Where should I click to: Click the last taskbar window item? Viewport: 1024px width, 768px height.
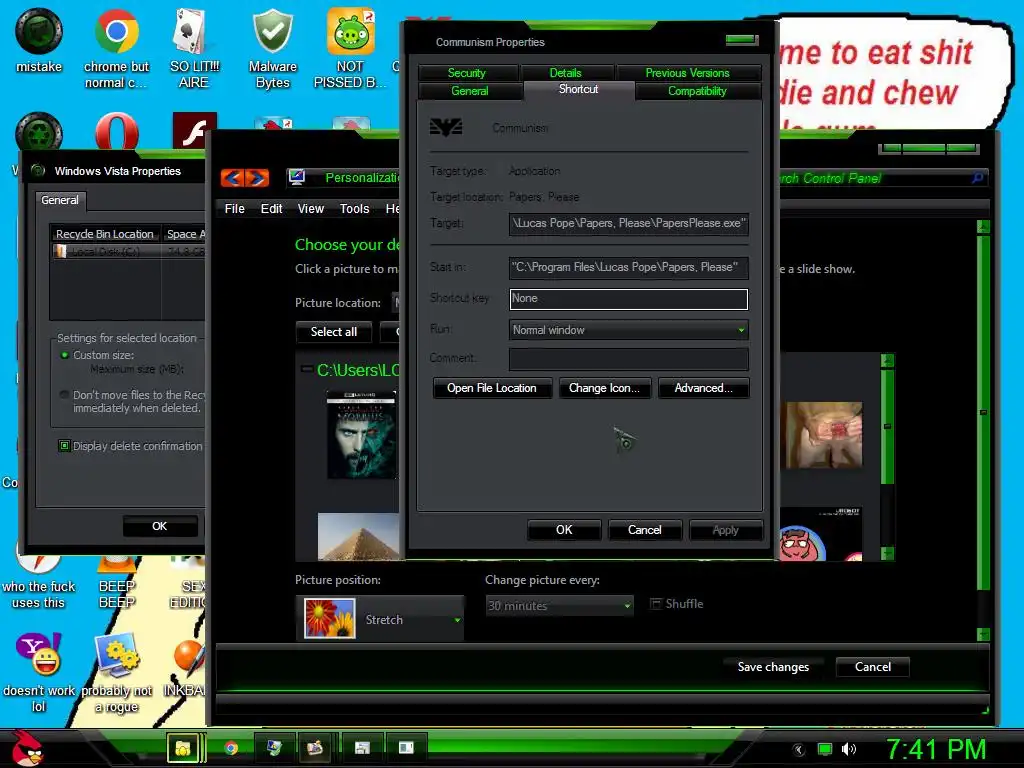406,748
